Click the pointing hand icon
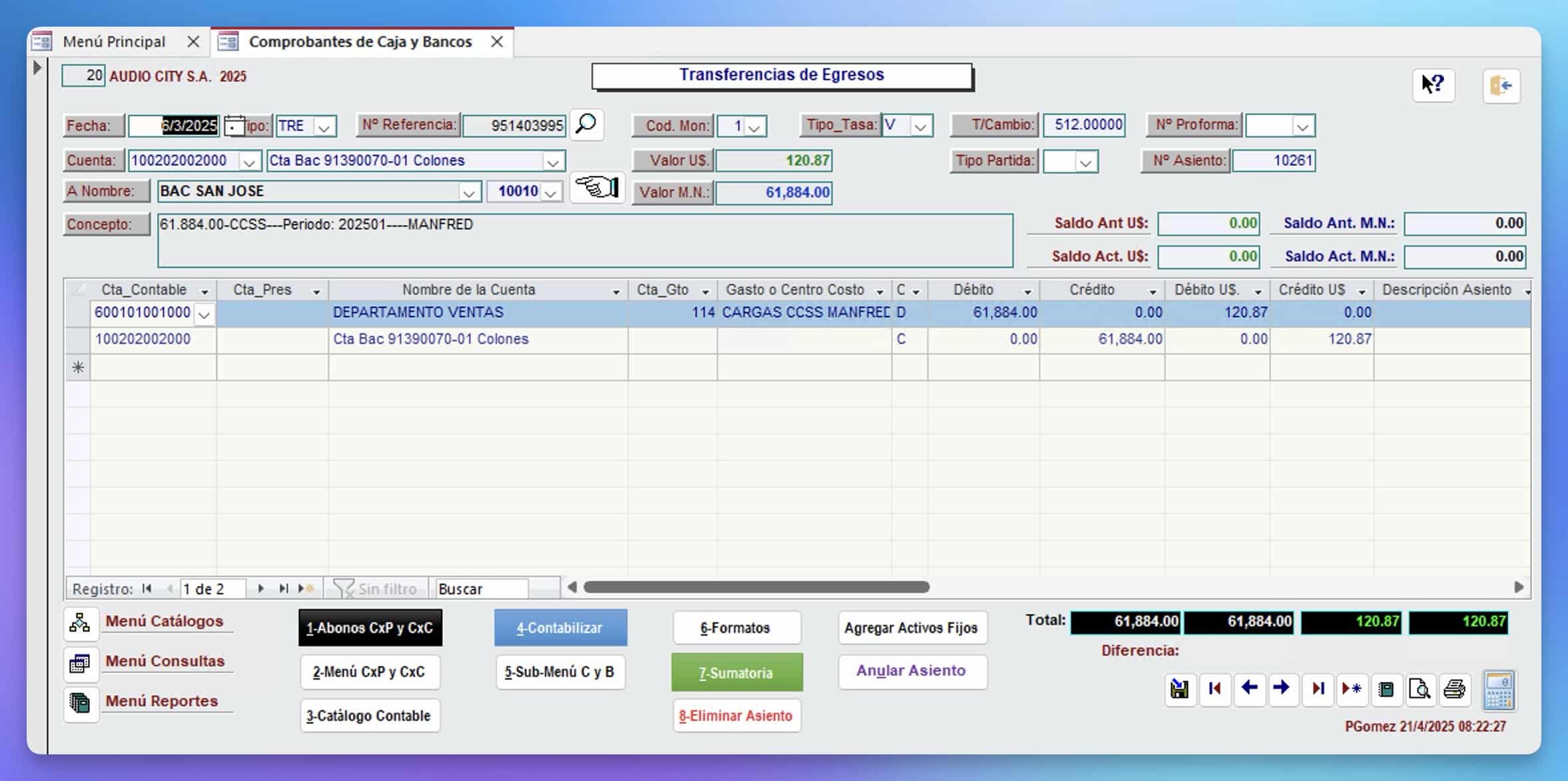 click(x=597, y=188)
